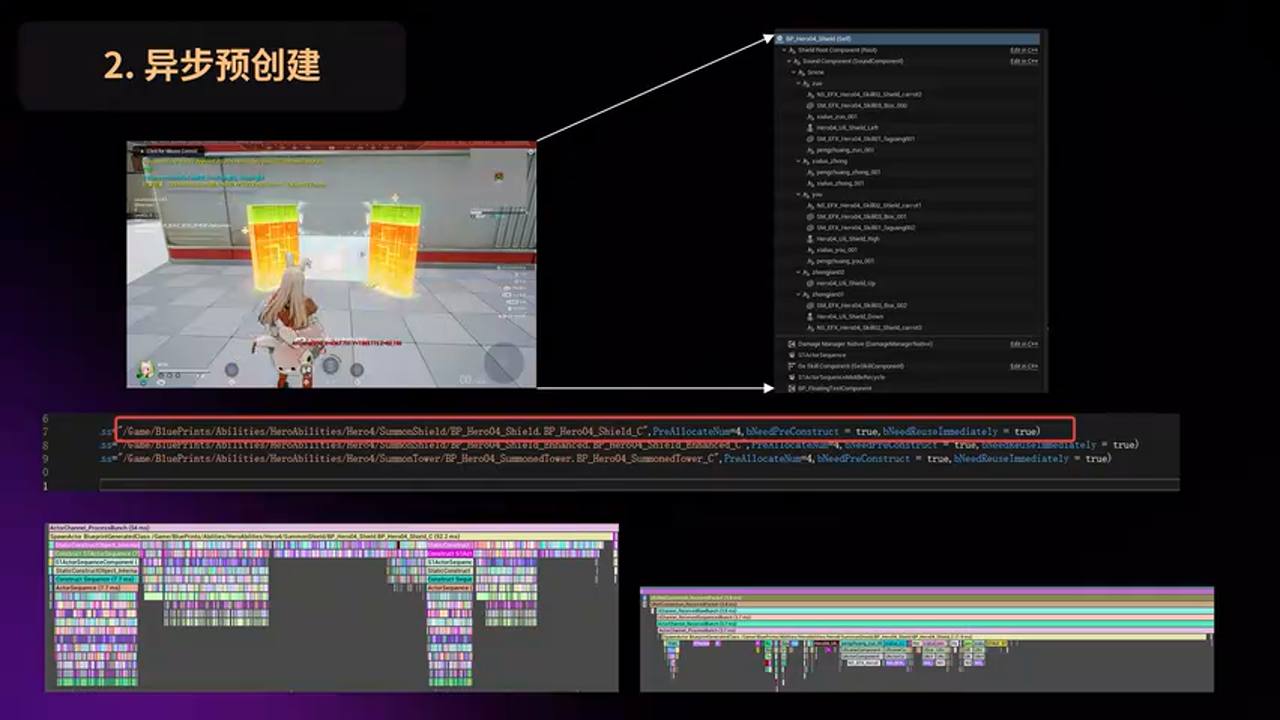Collapse the zhongjian03 expander arrow
Screen dimensions: 1280x720
click(797, 294)
